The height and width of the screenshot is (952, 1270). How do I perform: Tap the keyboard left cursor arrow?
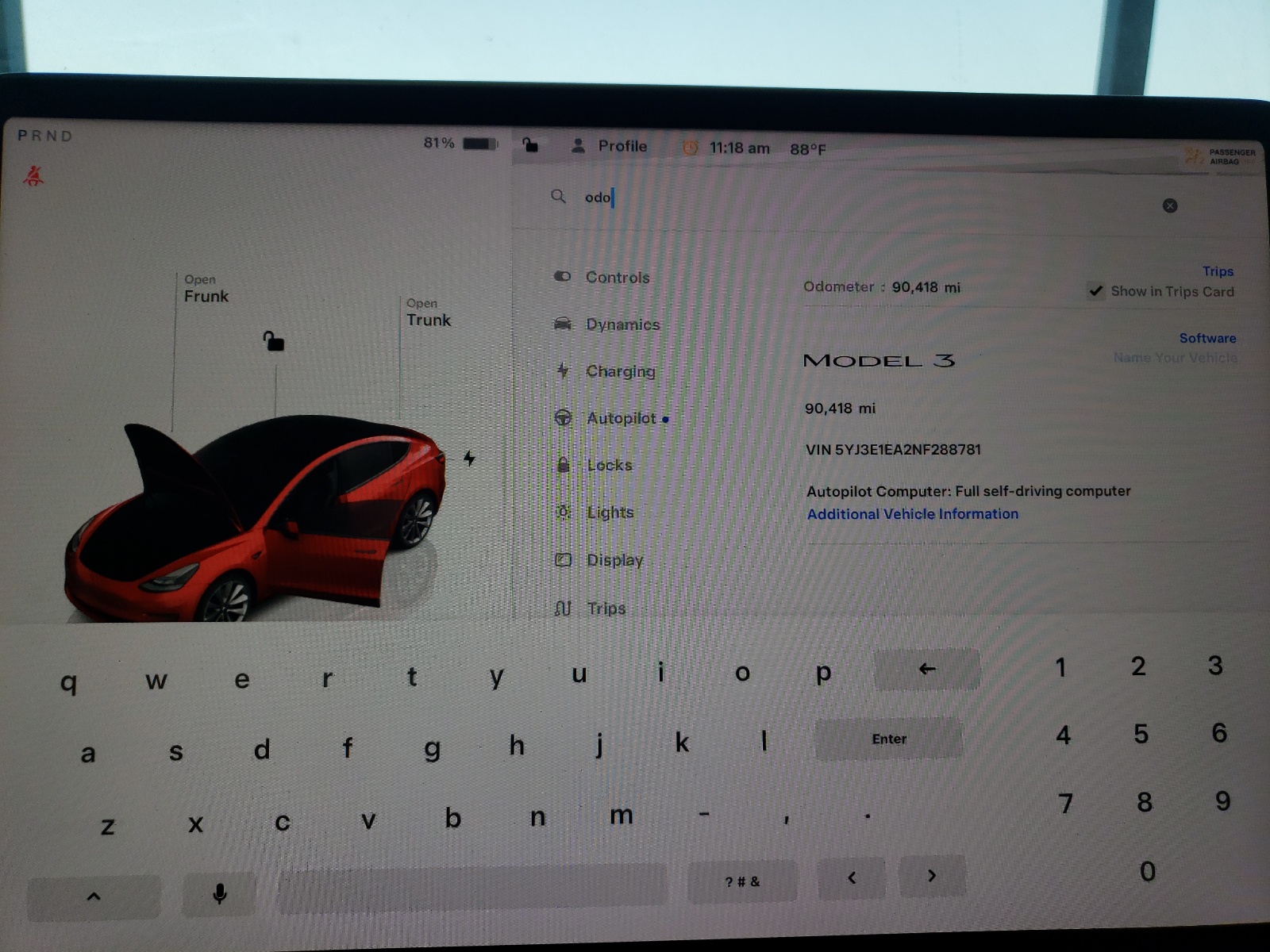852,877
